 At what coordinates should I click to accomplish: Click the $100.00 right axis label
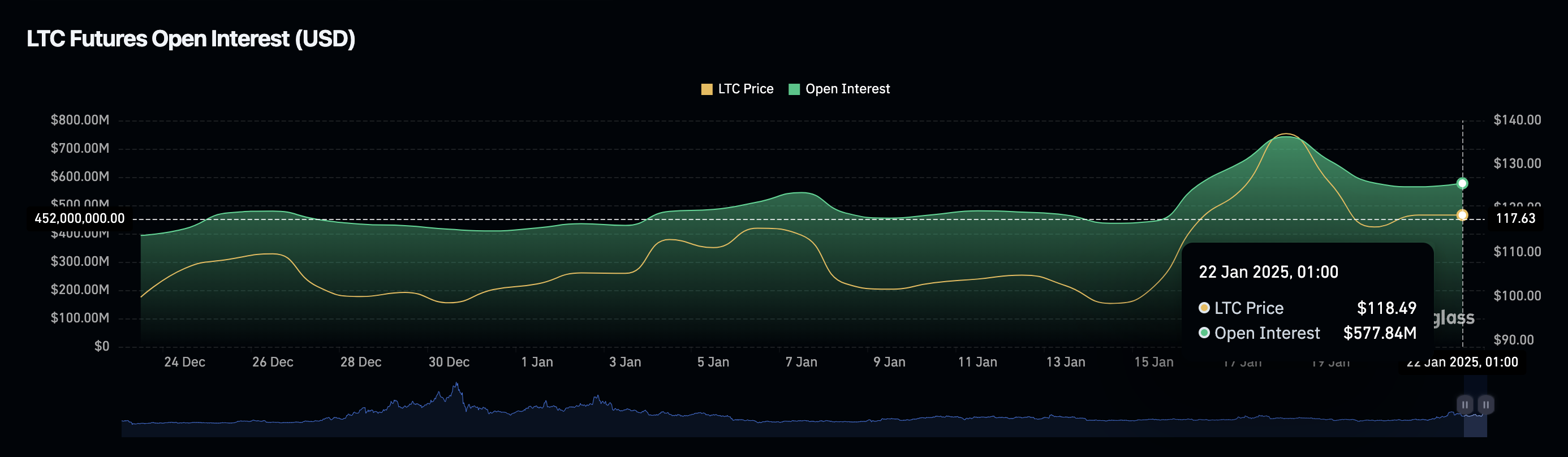[x=1518, y=296]
